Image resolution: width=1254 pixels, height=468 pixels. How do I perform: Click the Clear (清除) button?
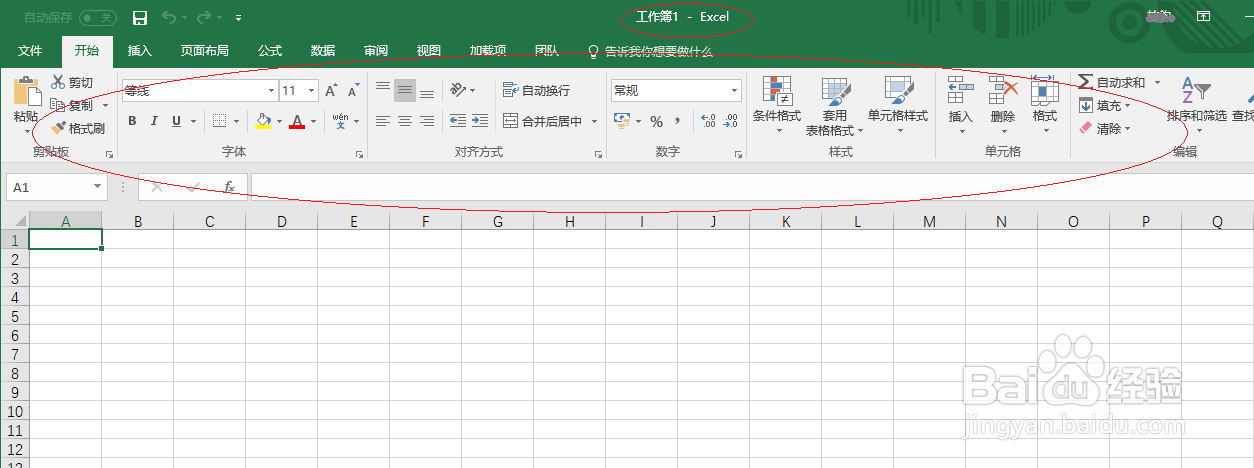(x=1101, y=128)
